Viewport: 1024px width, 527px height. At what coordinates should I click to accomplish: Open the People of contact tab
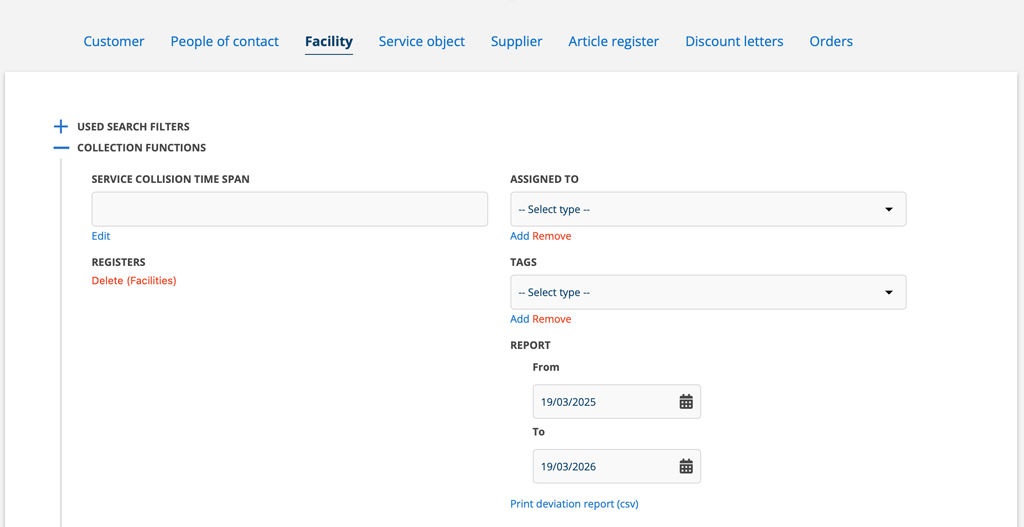tap(224, 41)
